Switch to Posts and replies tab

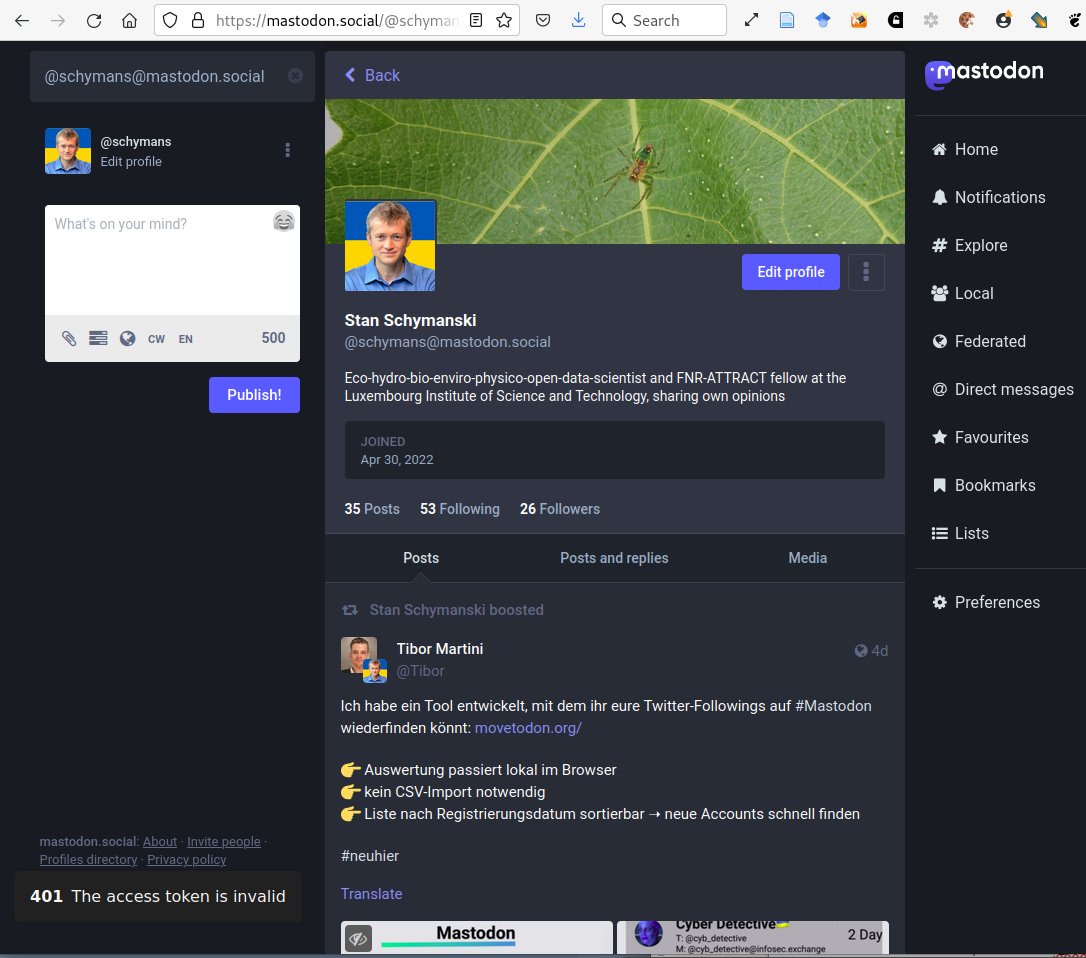pos(614,558)
